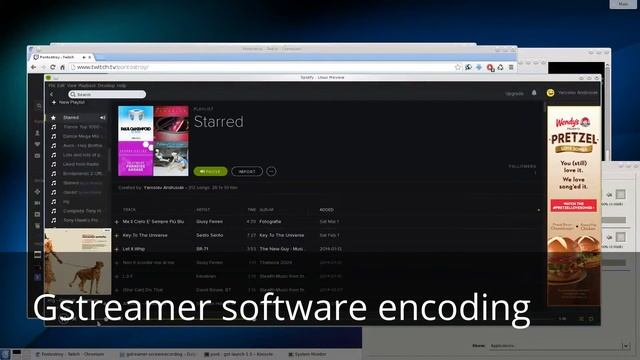
Task: Sort tracks by the TRACK column header
Action: pos(129,210)
